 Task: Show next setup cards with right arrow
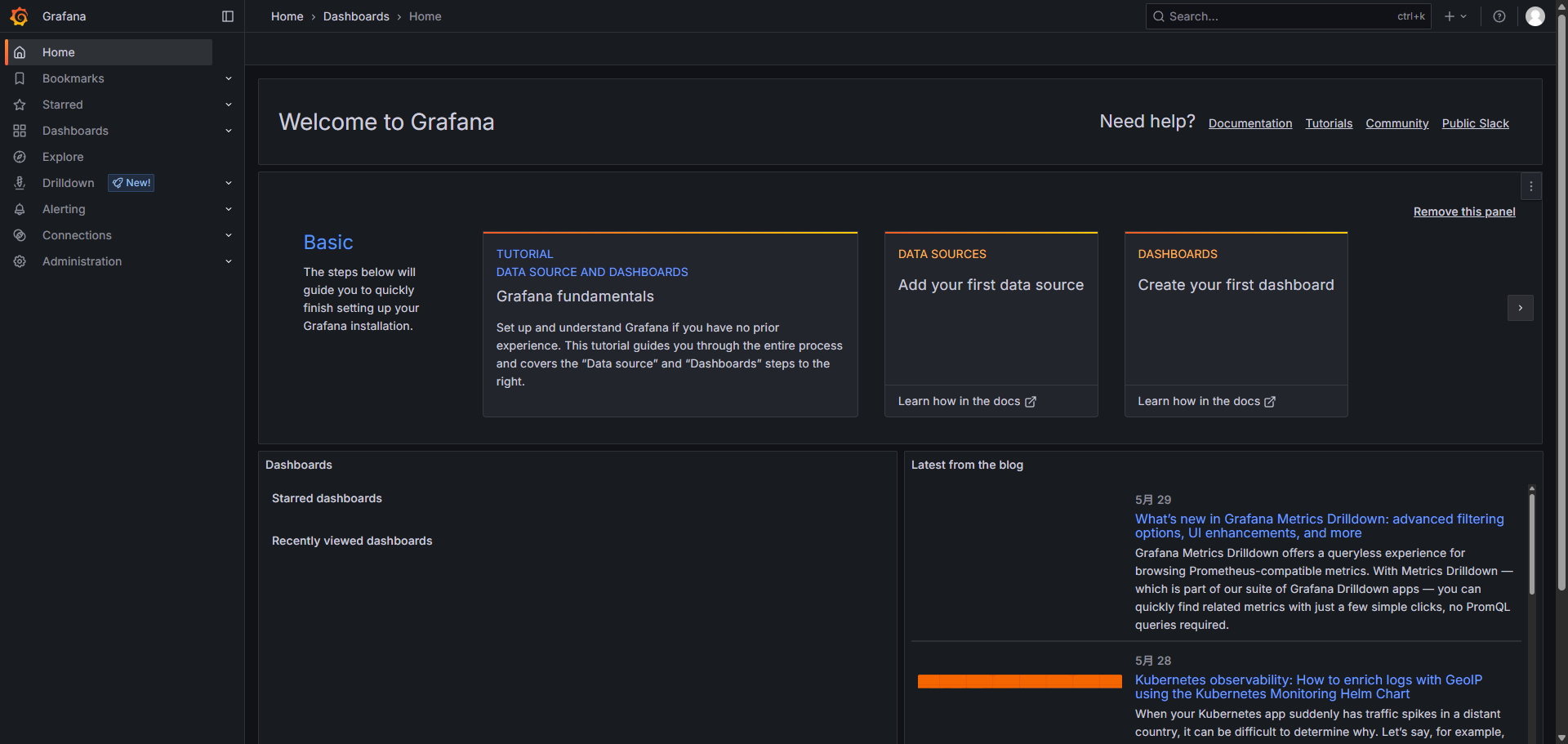pos(1521,308)
